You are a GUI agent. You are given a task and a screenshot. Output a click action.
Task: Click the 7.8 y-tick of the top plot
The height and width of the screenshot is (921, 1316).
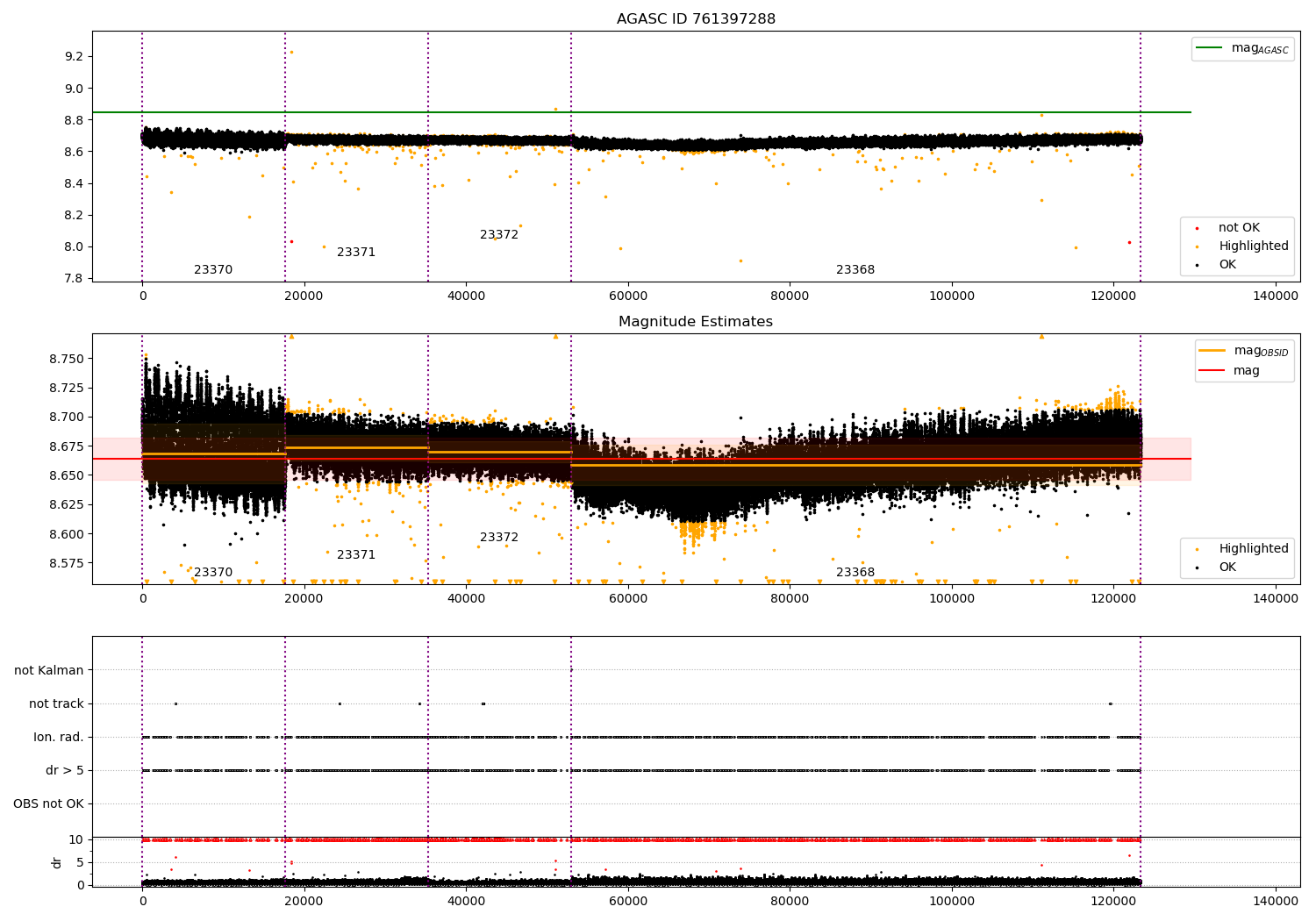[x=74, y=279]
